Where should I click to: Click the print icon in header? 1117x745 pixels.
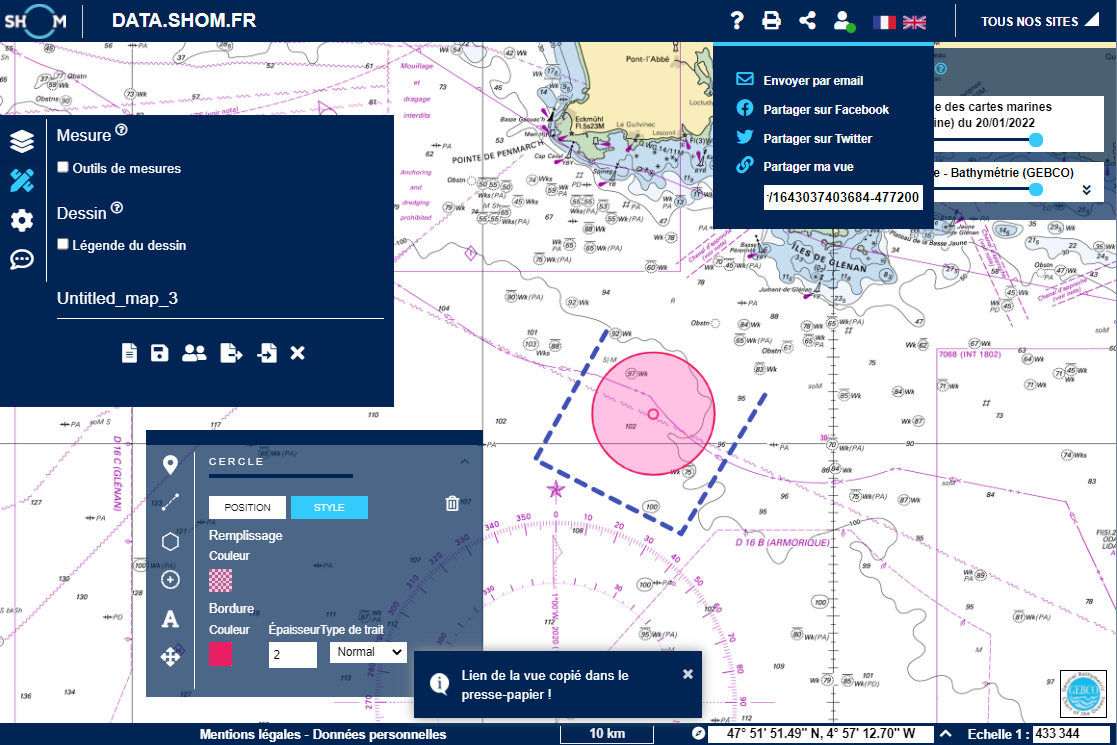tap(771, 21)
